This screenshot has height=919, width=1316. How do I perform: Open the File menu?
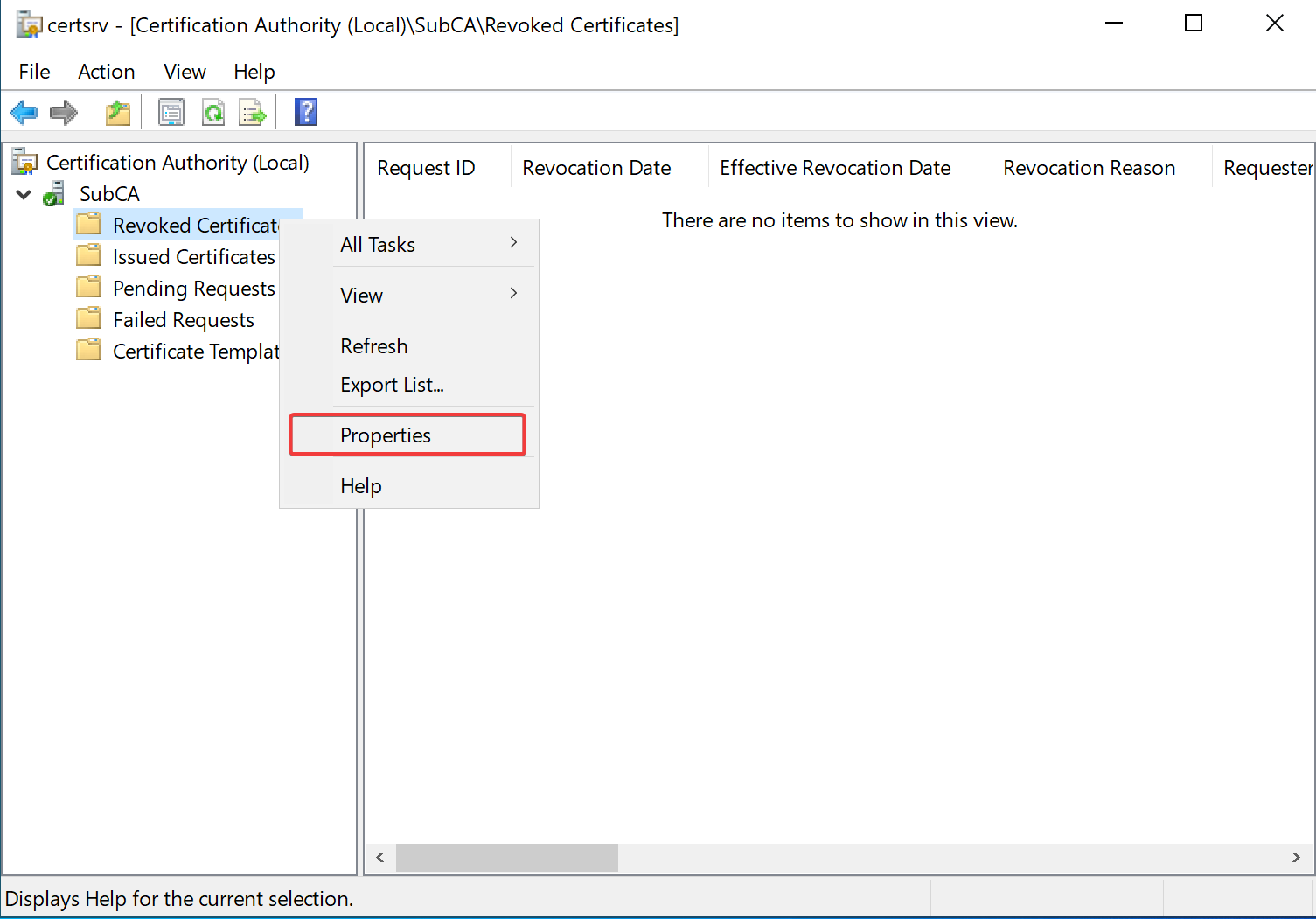[x=34, y=72]
